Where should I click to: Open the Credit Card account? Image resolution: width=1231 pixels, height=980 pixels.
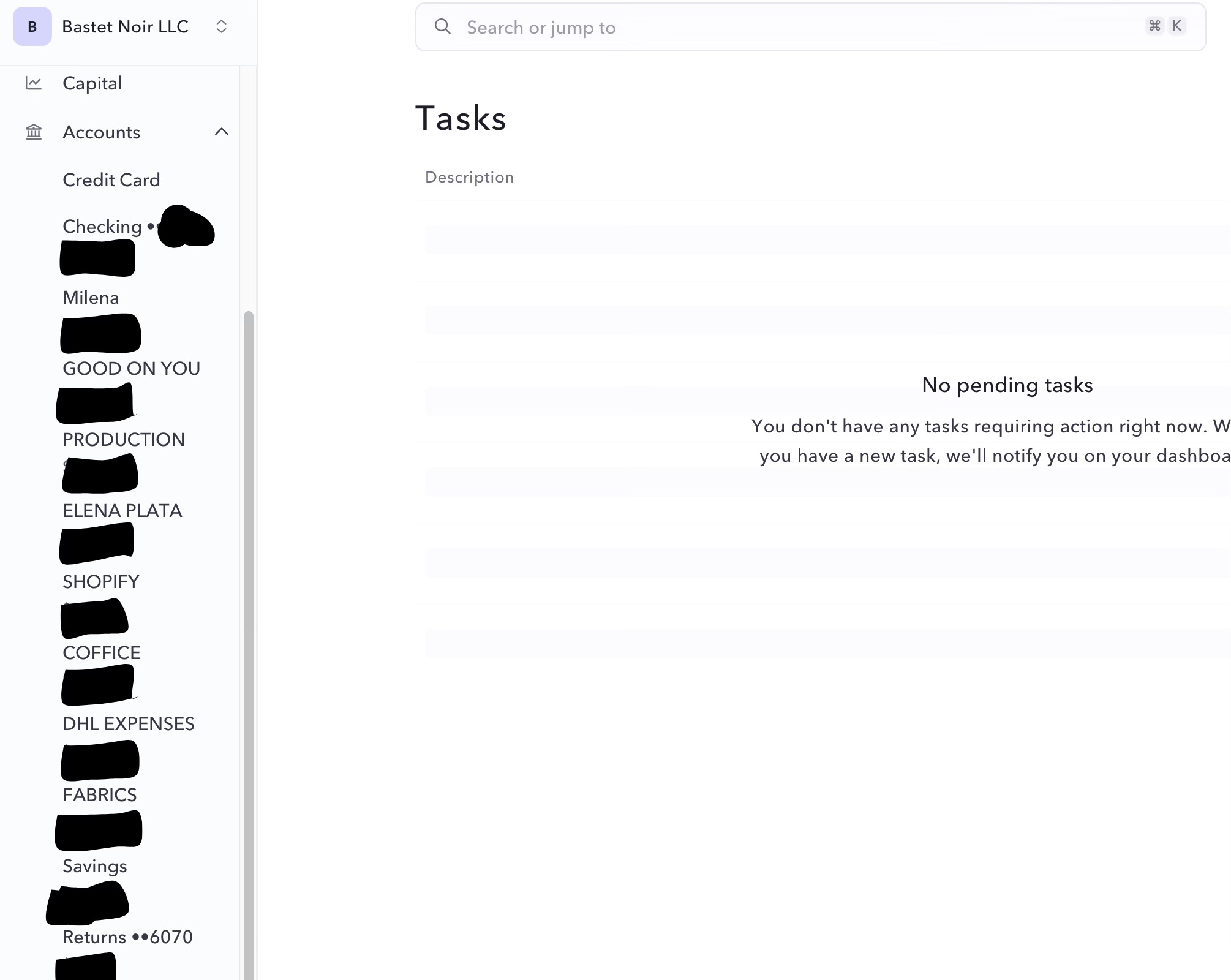[x=111, y=180]
